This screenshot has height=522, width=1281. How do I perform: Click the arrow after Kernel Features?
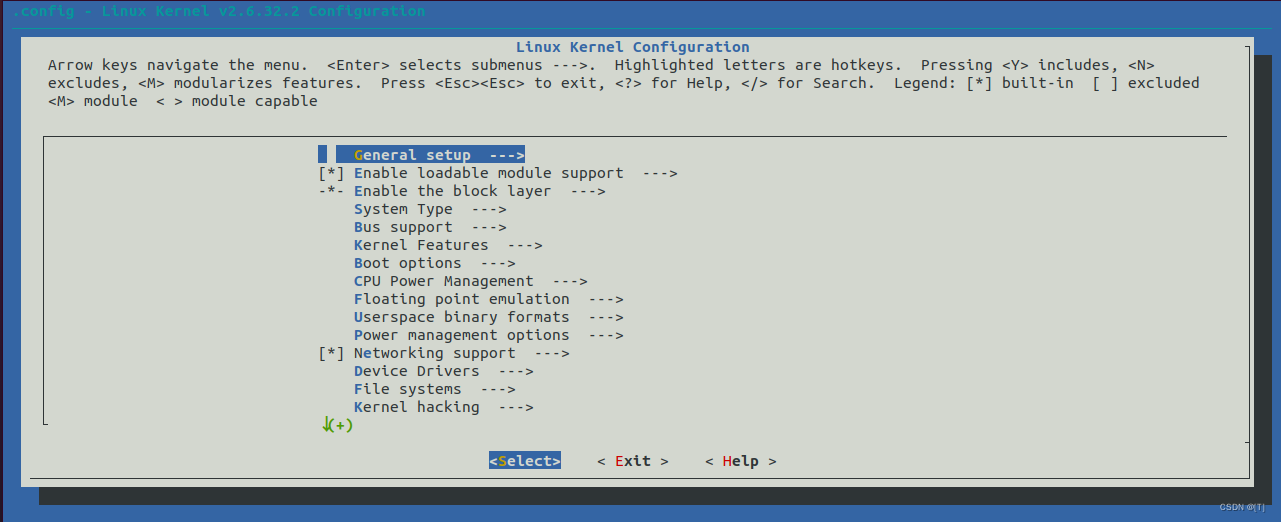point(525,245)
